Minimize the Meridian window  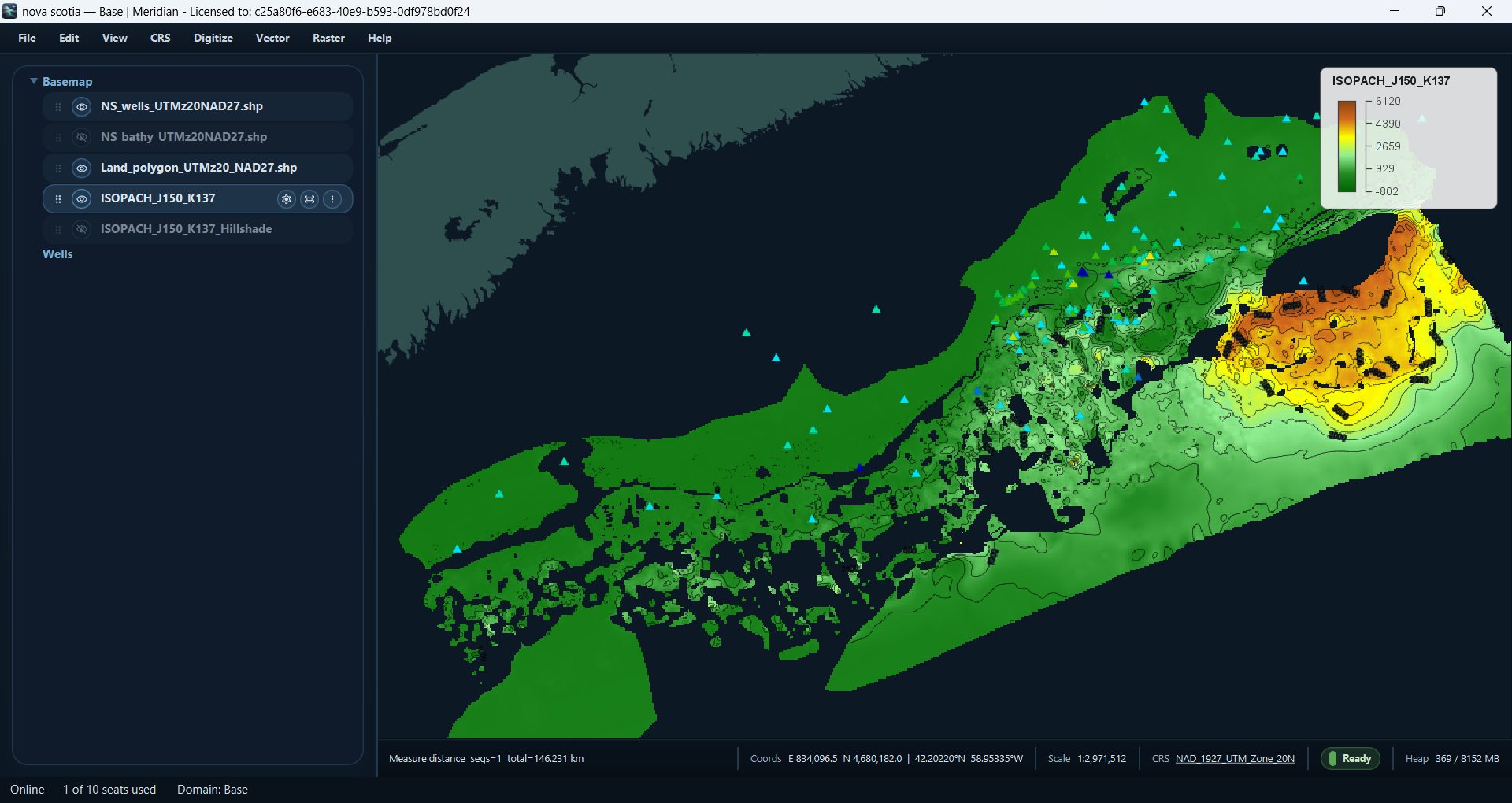(x=1395, y=11)
